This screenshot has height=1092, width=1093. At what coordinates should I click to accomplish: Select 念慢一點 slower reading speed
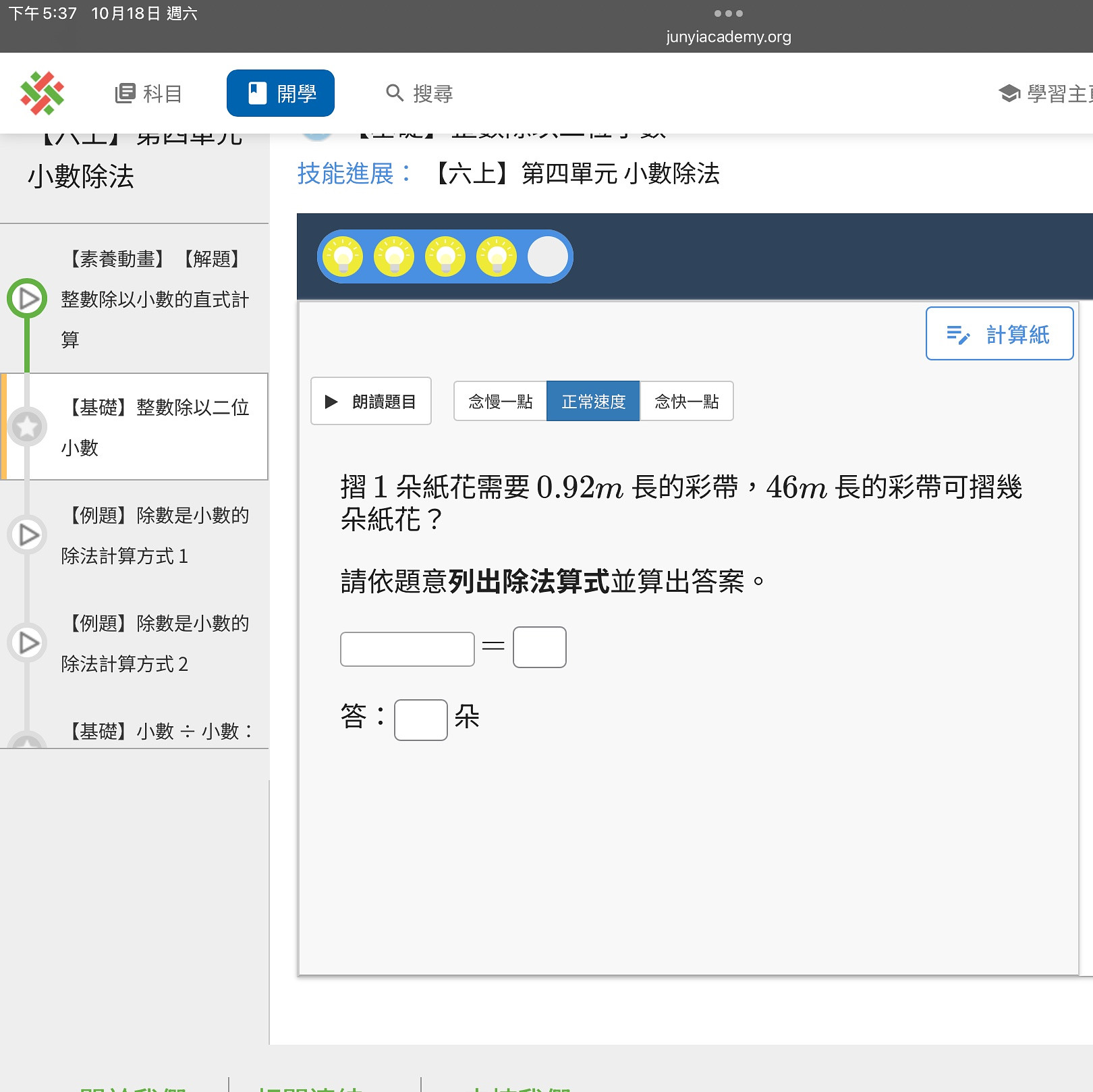click(500, 402)
